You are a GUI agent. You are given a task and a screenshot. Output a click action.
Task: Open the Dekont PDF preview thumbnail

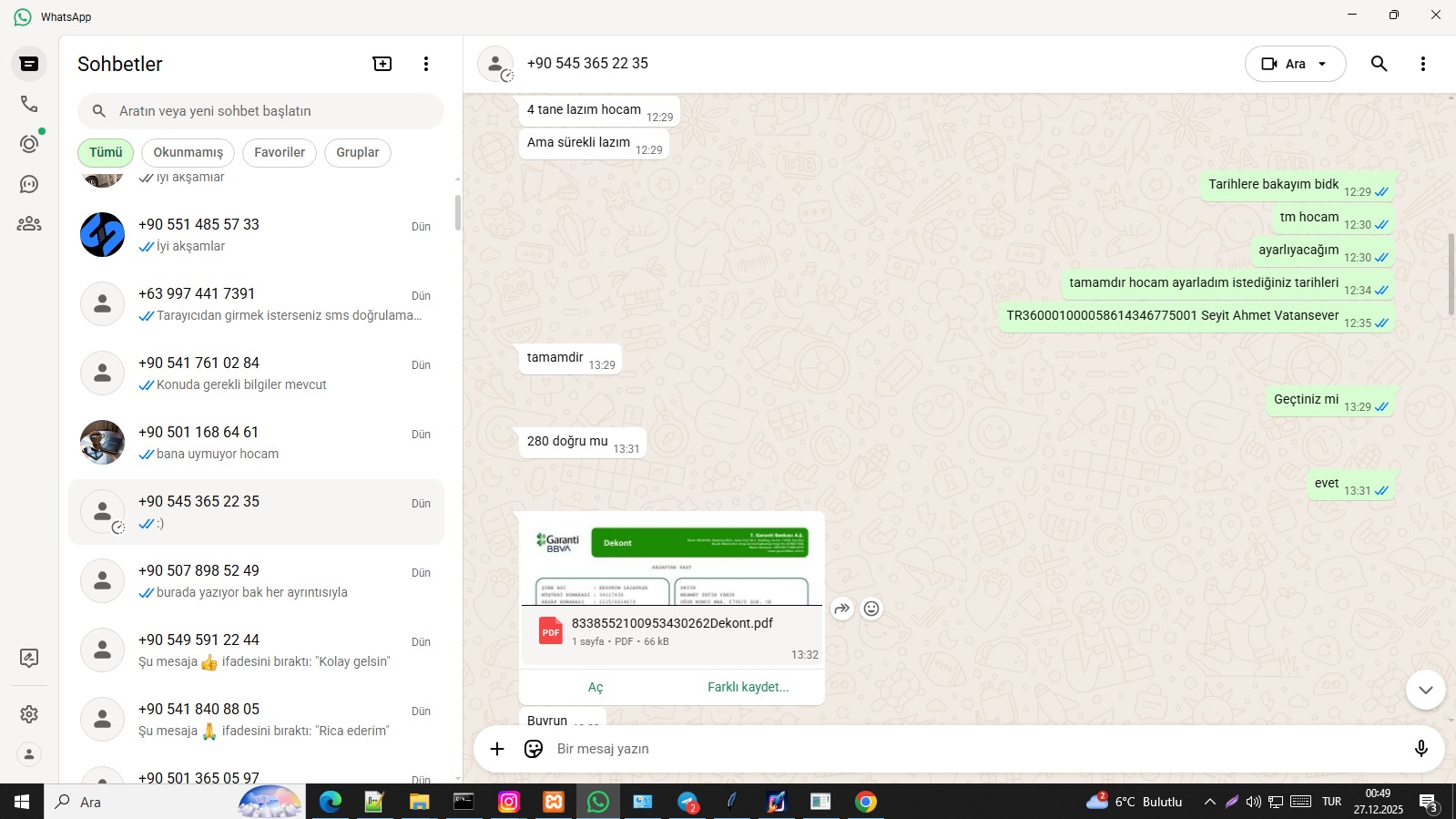672,560
